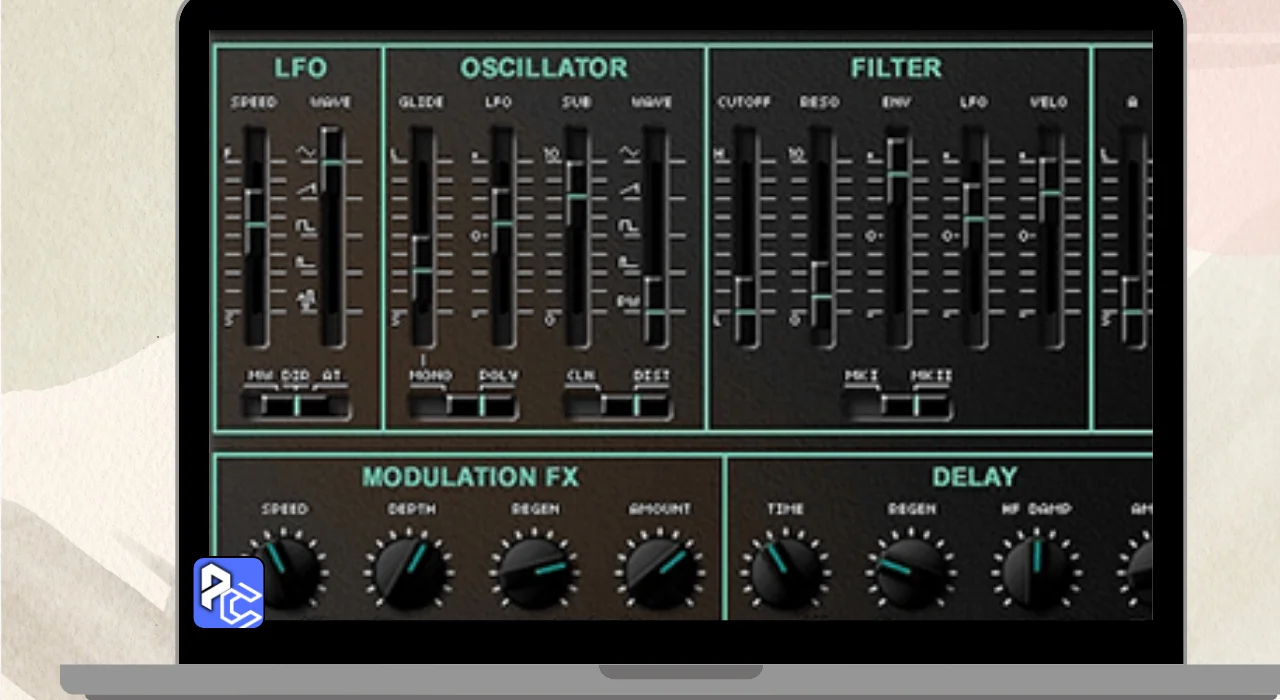The width and height of the screenshot is (1280, 700).
Task: Click the HF DAMP label in Delay section
Action: click(x=1037, y=509)
